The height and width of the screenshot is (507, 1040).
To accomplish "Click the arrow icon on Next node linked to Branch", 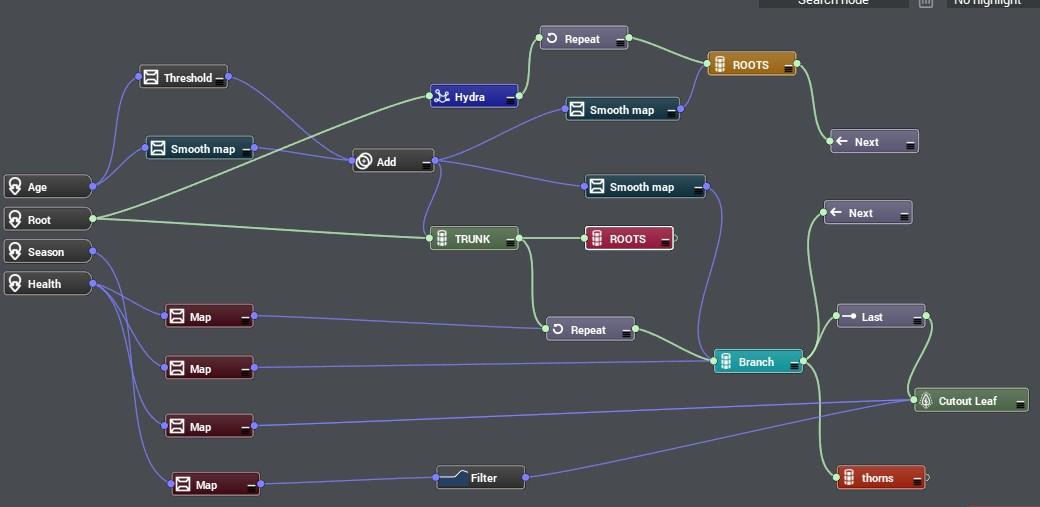I will (836, 213).
